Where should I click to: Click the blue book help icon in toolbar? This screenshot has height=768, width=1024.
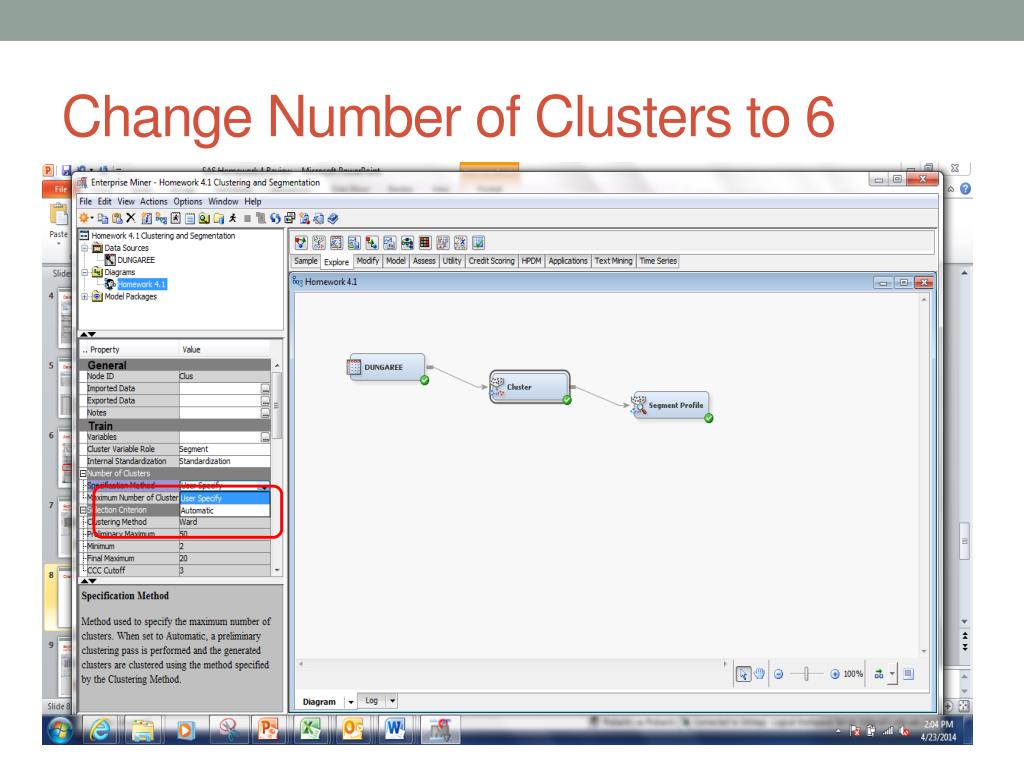pyautogui.click(x=333, y=219)
